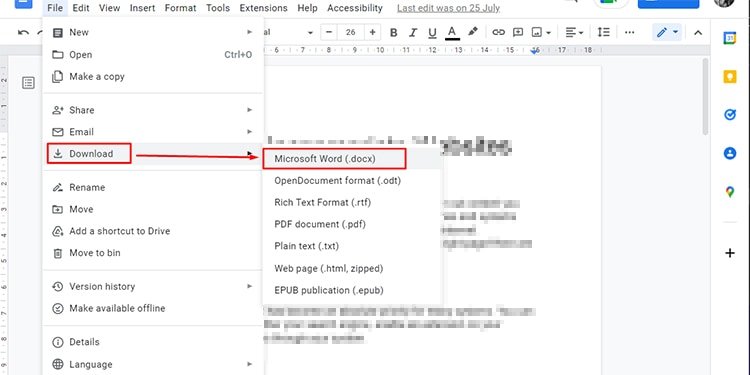The width and height of the screenshot is (750, 375).
Task: Decrease font size with minus button
Action: [329, 32]
